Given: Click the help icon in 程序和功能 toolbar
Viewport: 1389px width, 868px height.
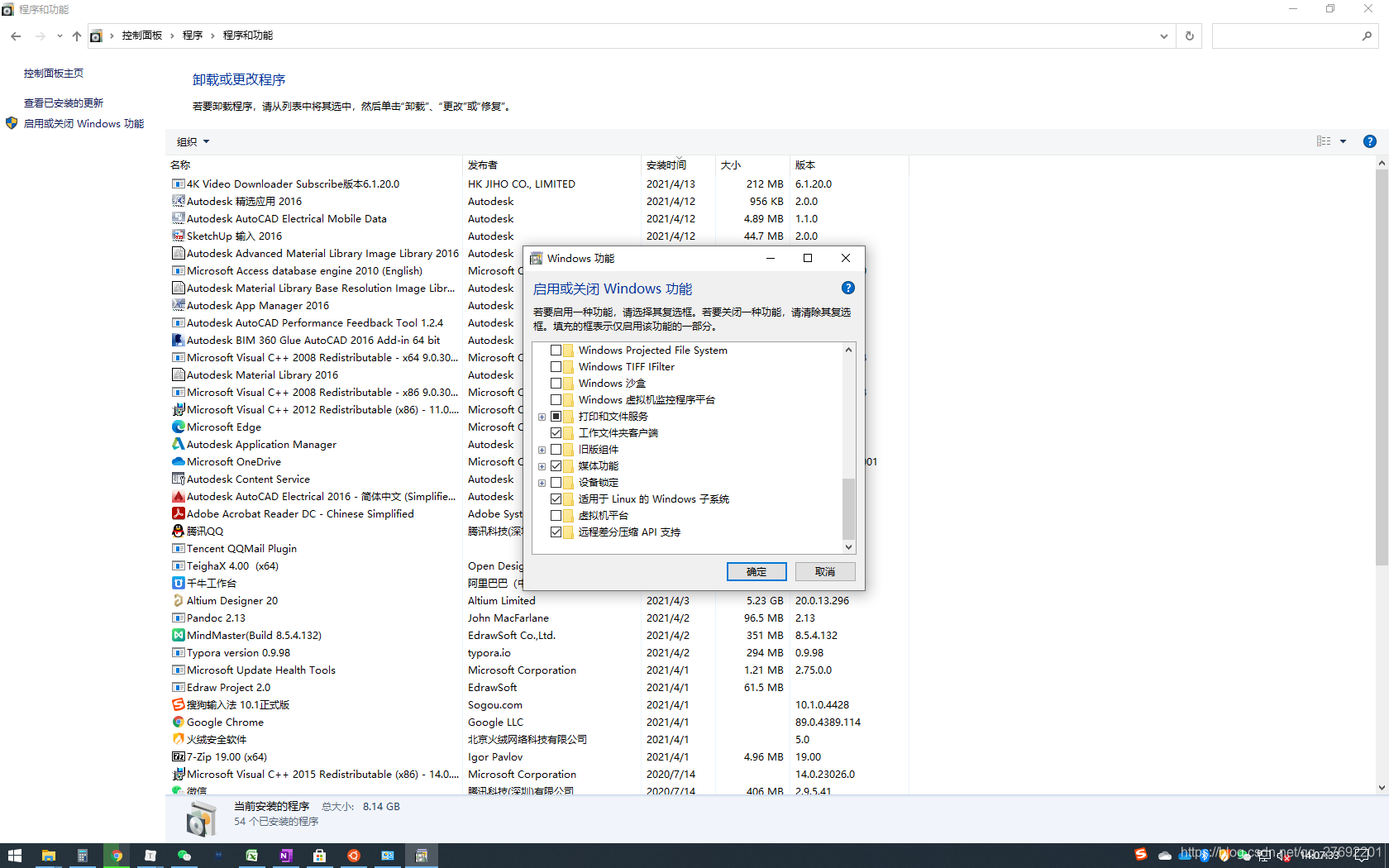Looking at the screenshot, I should (x=1369, y=141).
